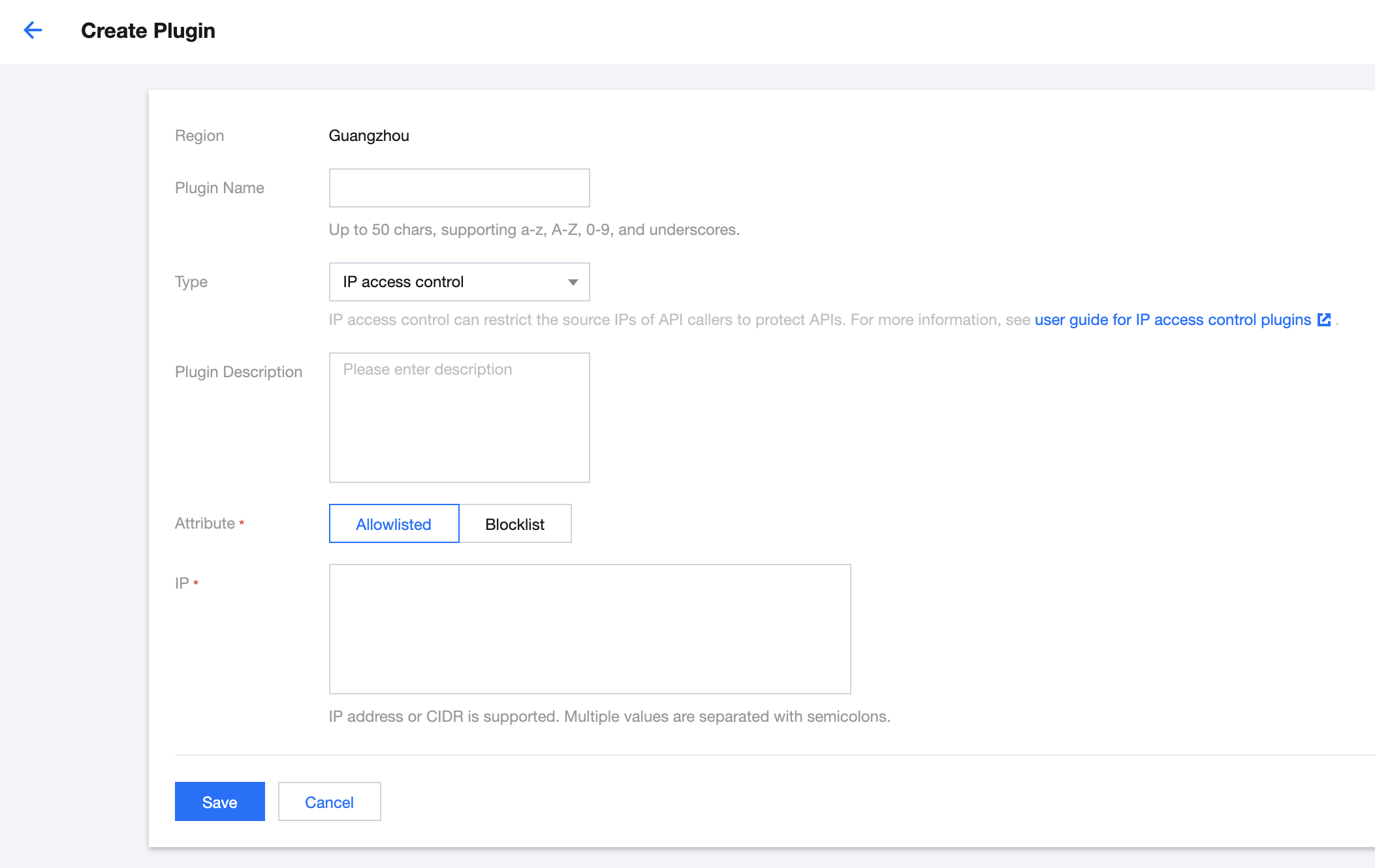Click the external link icon after user guide

click(1324, 320)
